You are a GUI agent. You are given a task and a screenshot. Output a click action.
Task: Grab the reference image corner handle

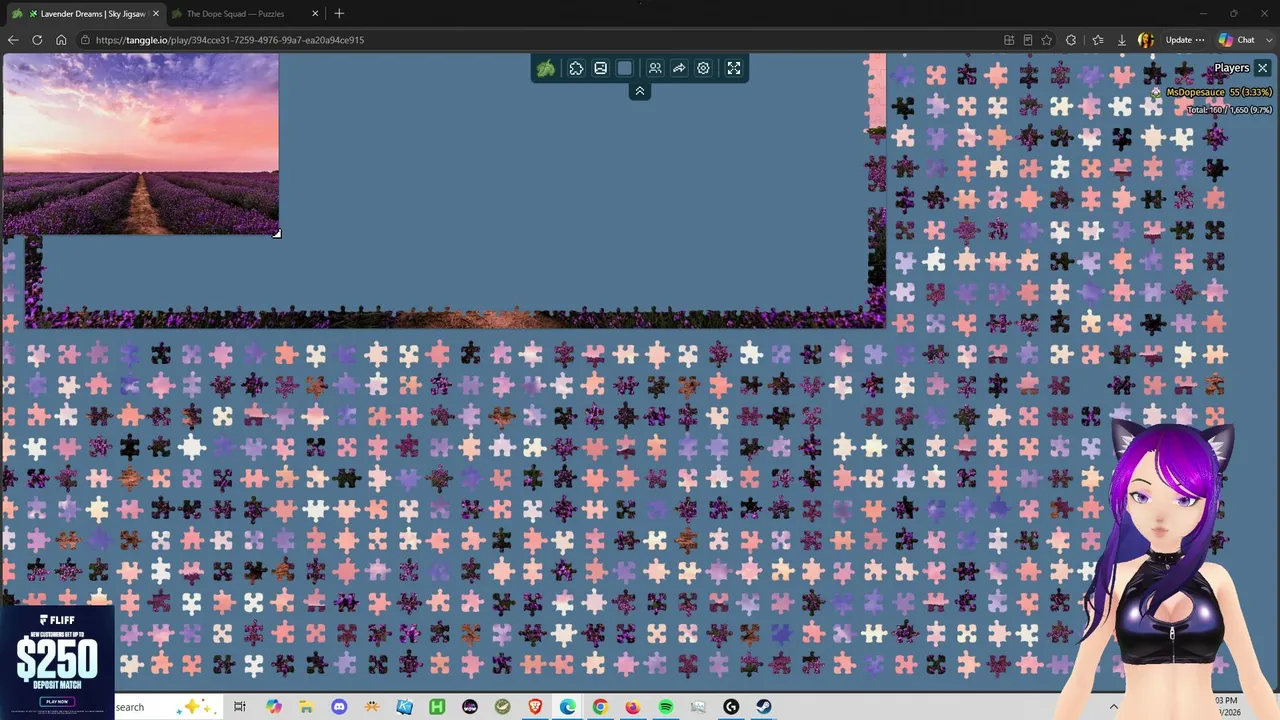pyautogui.click(x=277, y=234)
